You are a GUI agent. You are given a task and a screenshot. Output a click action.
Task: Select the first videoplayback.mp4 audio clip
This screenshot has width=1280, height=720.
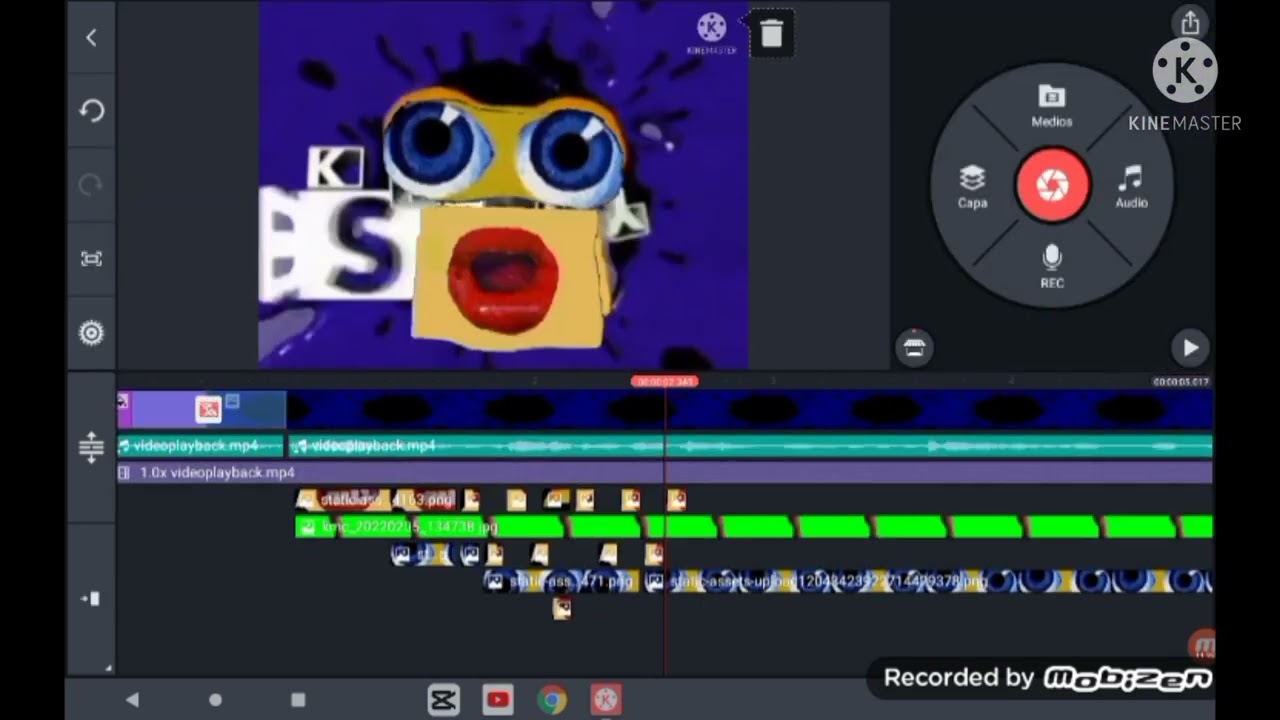point(200,446)
